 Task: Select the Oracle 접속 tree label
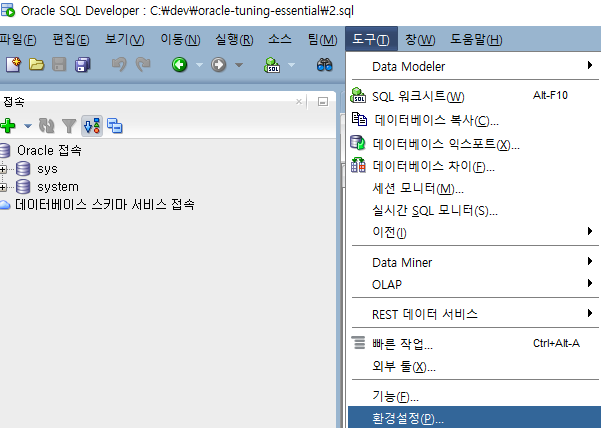coord(49,150)
